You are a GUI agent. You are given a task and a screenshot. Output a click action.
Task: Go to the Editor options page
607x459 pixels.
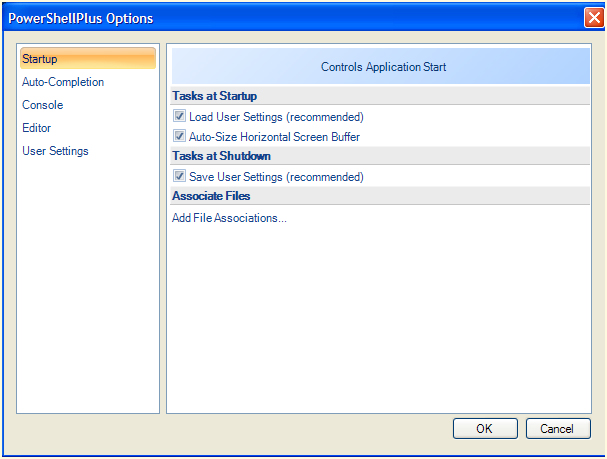[x=36, y=128]
